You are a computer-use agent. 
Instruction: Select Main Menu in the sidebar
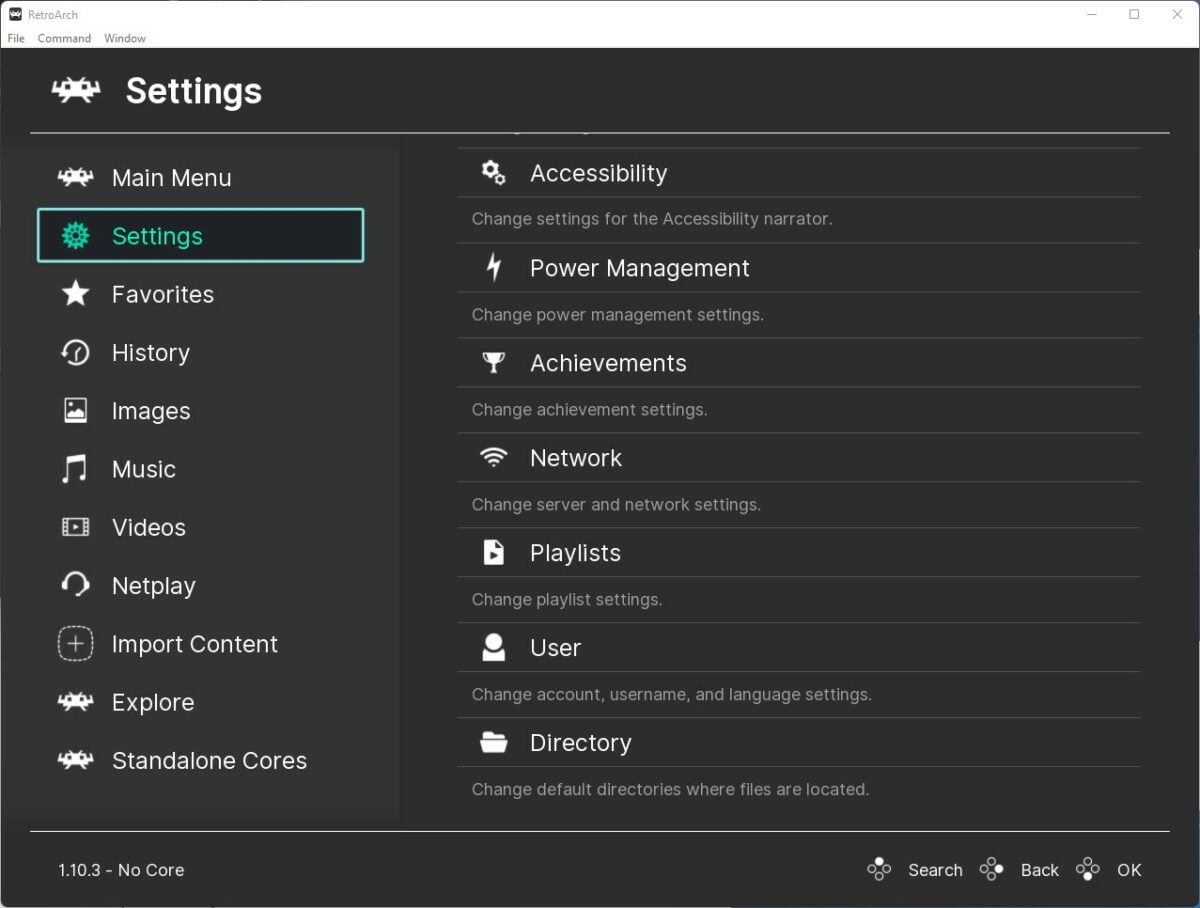170,177
